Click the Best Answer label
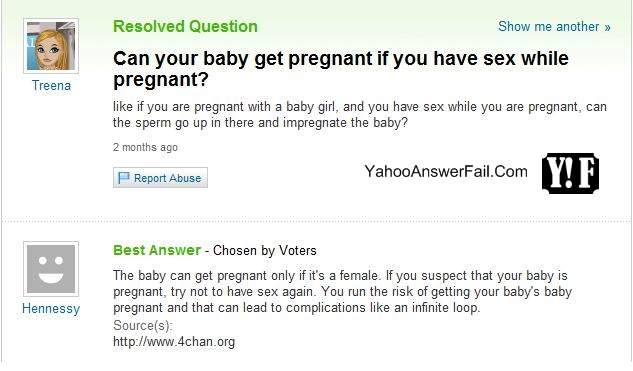This screenshot has width=633, height=371. (x=157, y=250)
